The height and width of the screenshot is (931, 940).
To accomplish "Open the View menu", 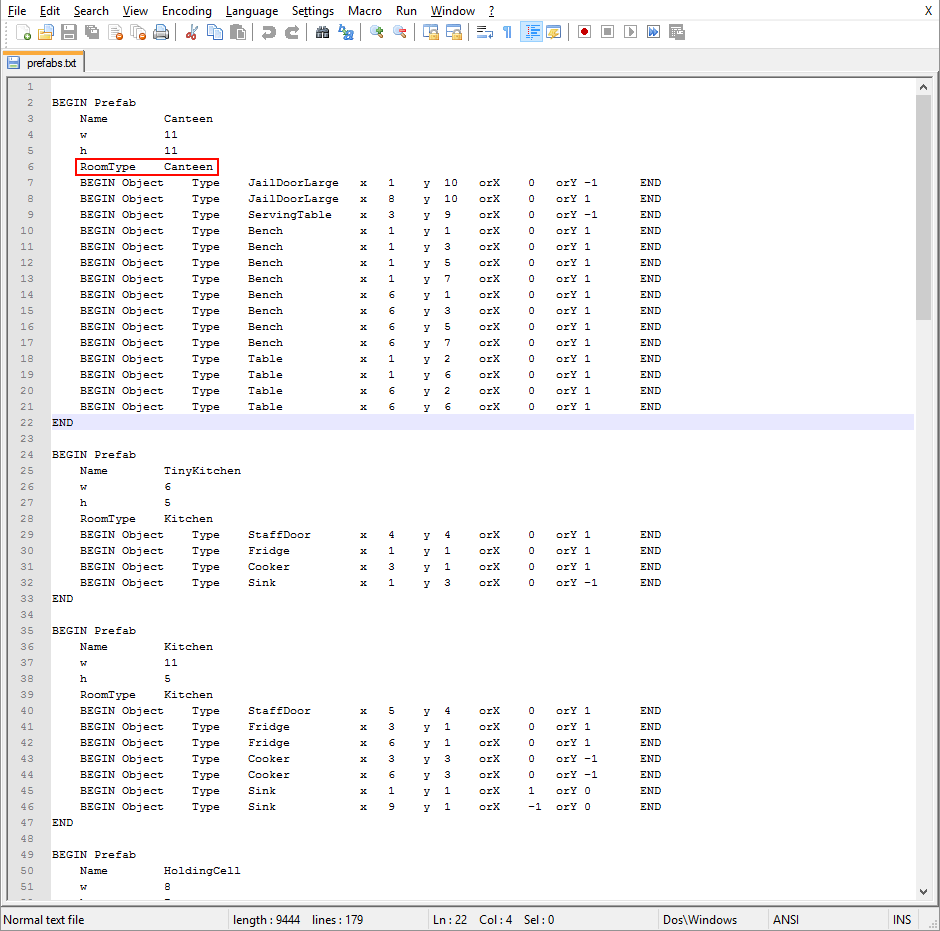I will [135, 11].
